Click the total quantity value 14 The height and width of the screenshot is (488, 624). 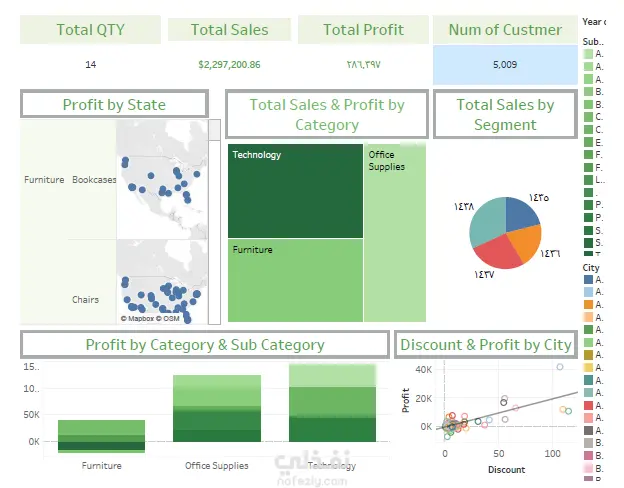pyautogui.click(x=90, y=64)
